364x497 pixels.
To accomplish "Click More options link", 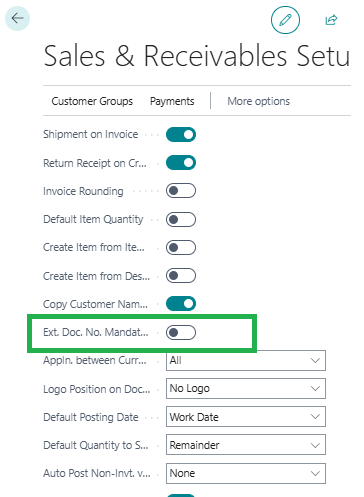I will pos(258,101).
